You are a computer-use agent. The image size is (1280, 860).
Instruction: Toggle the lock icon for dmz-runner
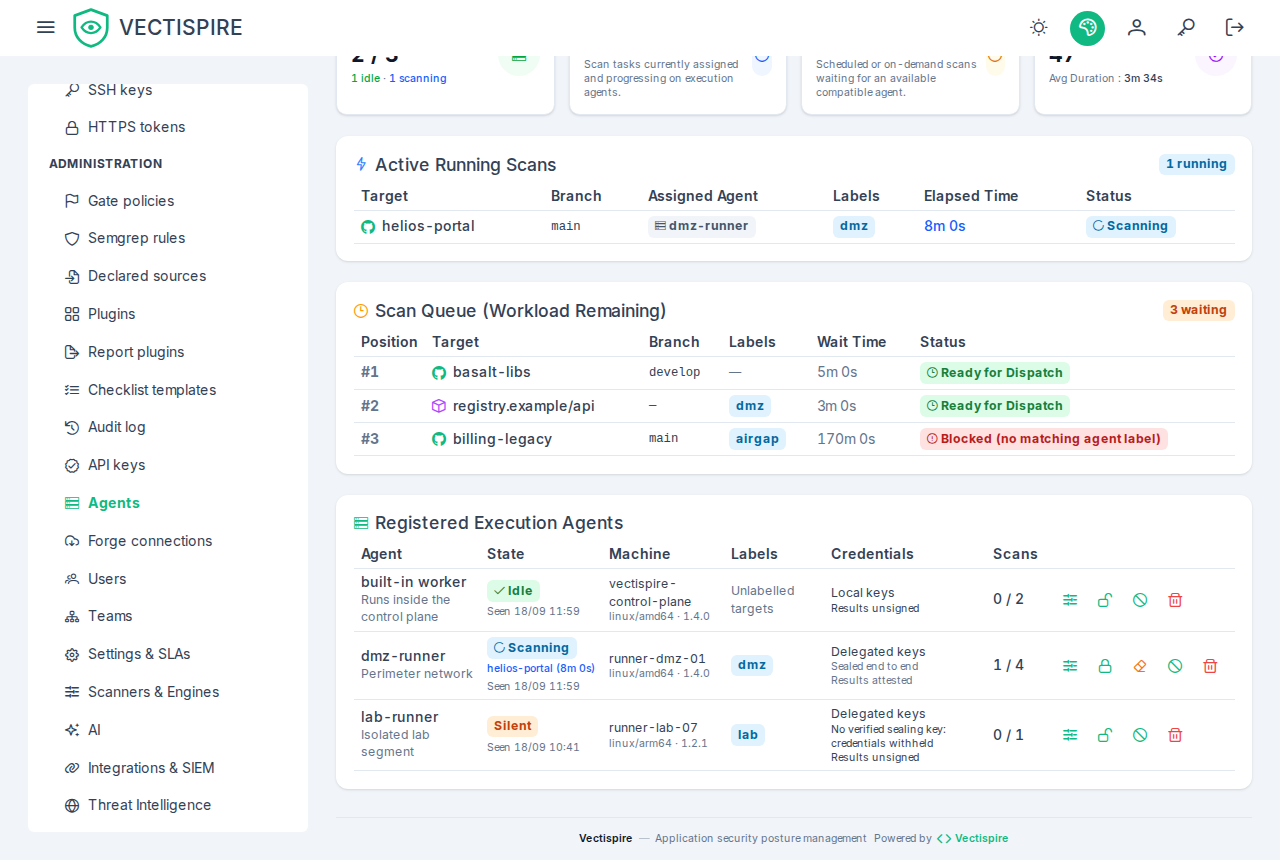1105,666
